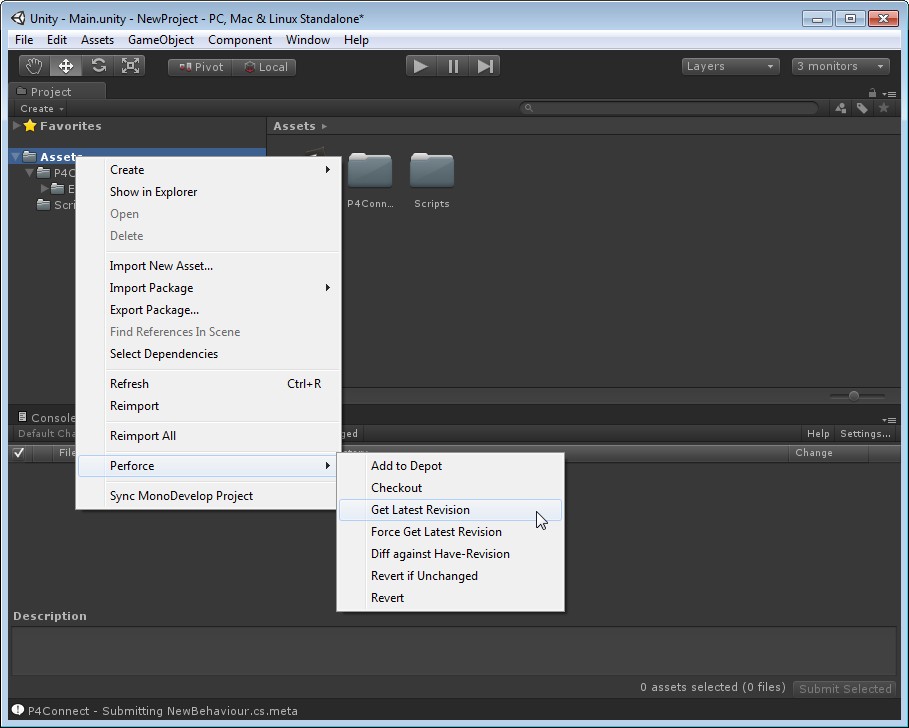Image resolution: width=909 pixels, height=728 pixels.
Task: Open the Component menu
Action: [x=240, y=39]
